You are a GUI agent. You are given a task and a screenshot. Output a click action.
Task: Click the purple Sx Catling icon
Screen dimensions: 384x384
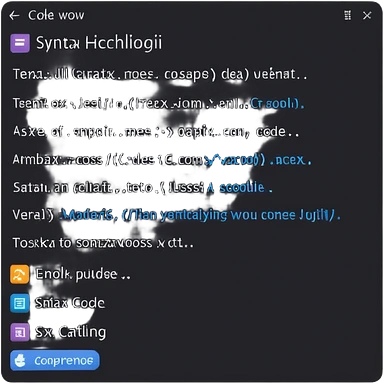point(19,332)
